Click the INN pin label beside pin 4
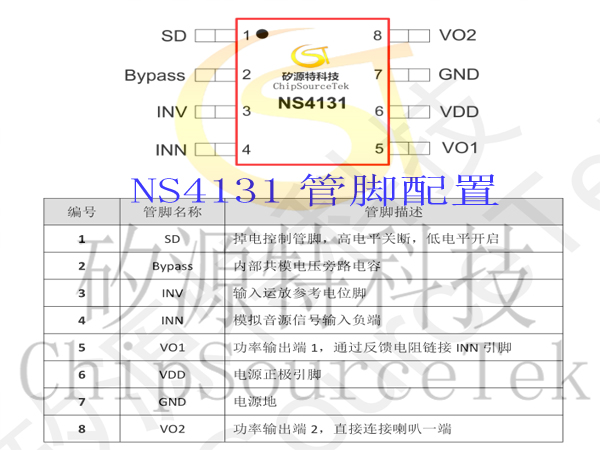The height and width of the screenshot is (450, 600). point(171,150)
